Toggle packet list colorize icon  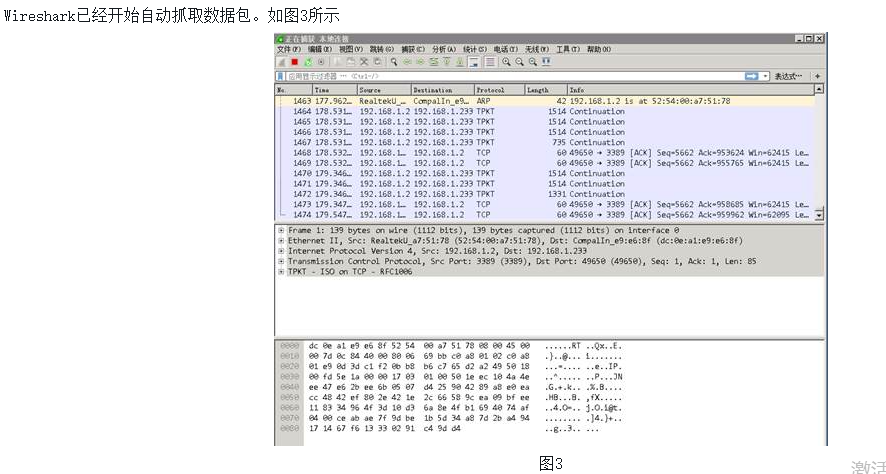(490, 62)
